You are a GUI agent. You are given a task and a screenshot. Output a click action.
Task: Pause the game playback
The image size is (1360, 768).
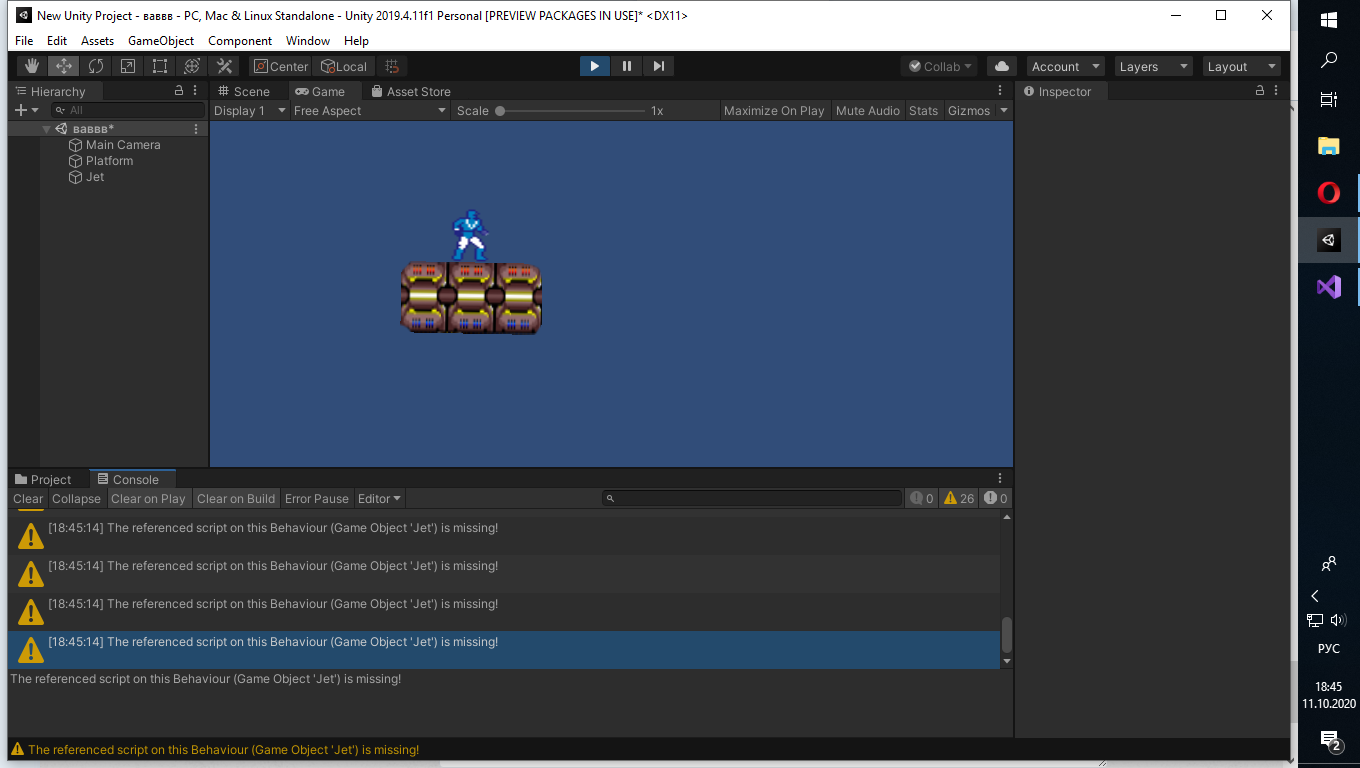(x=626, y=66)
